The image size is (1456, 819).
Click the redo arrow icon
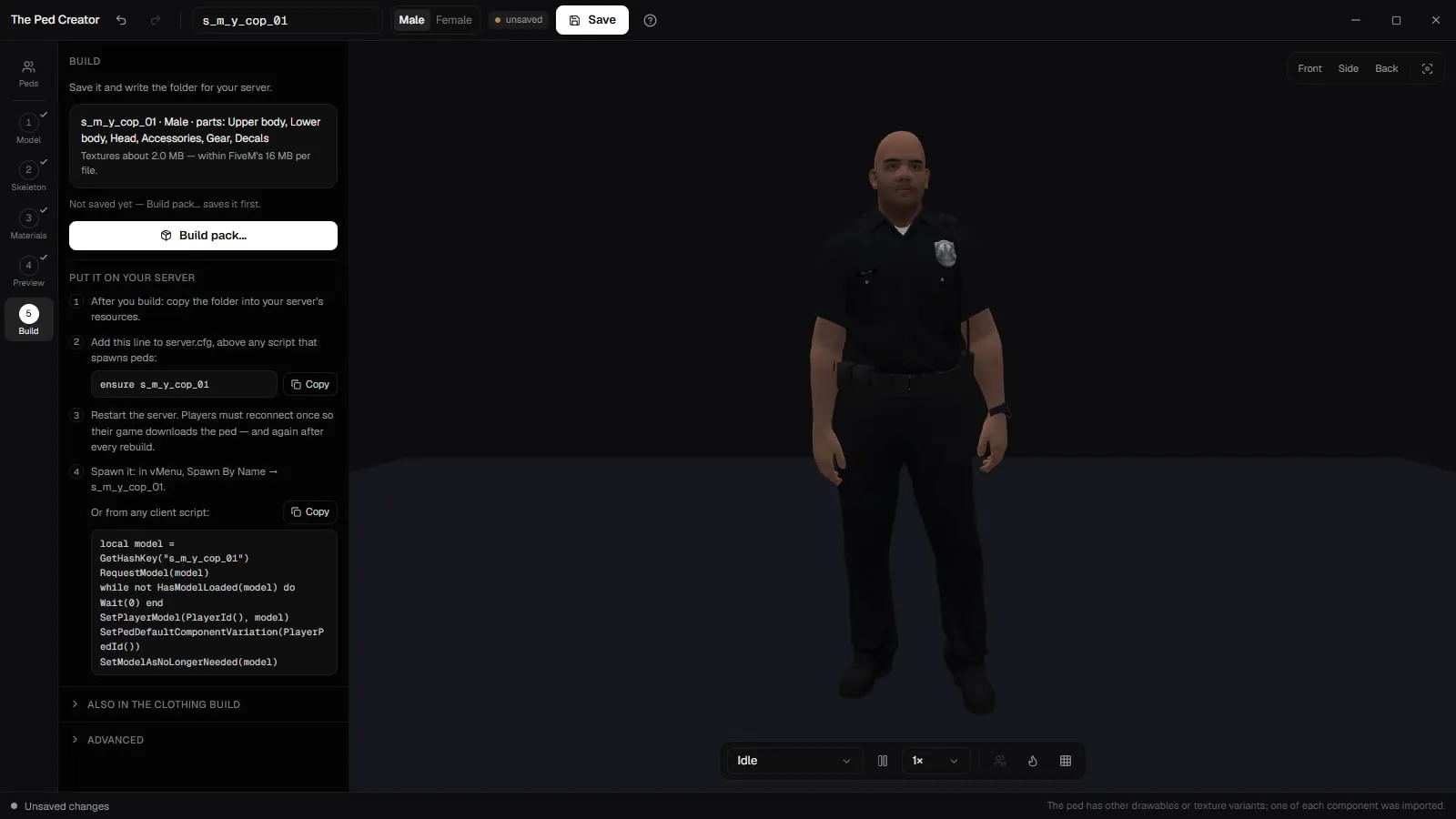[x=156, y=20]
